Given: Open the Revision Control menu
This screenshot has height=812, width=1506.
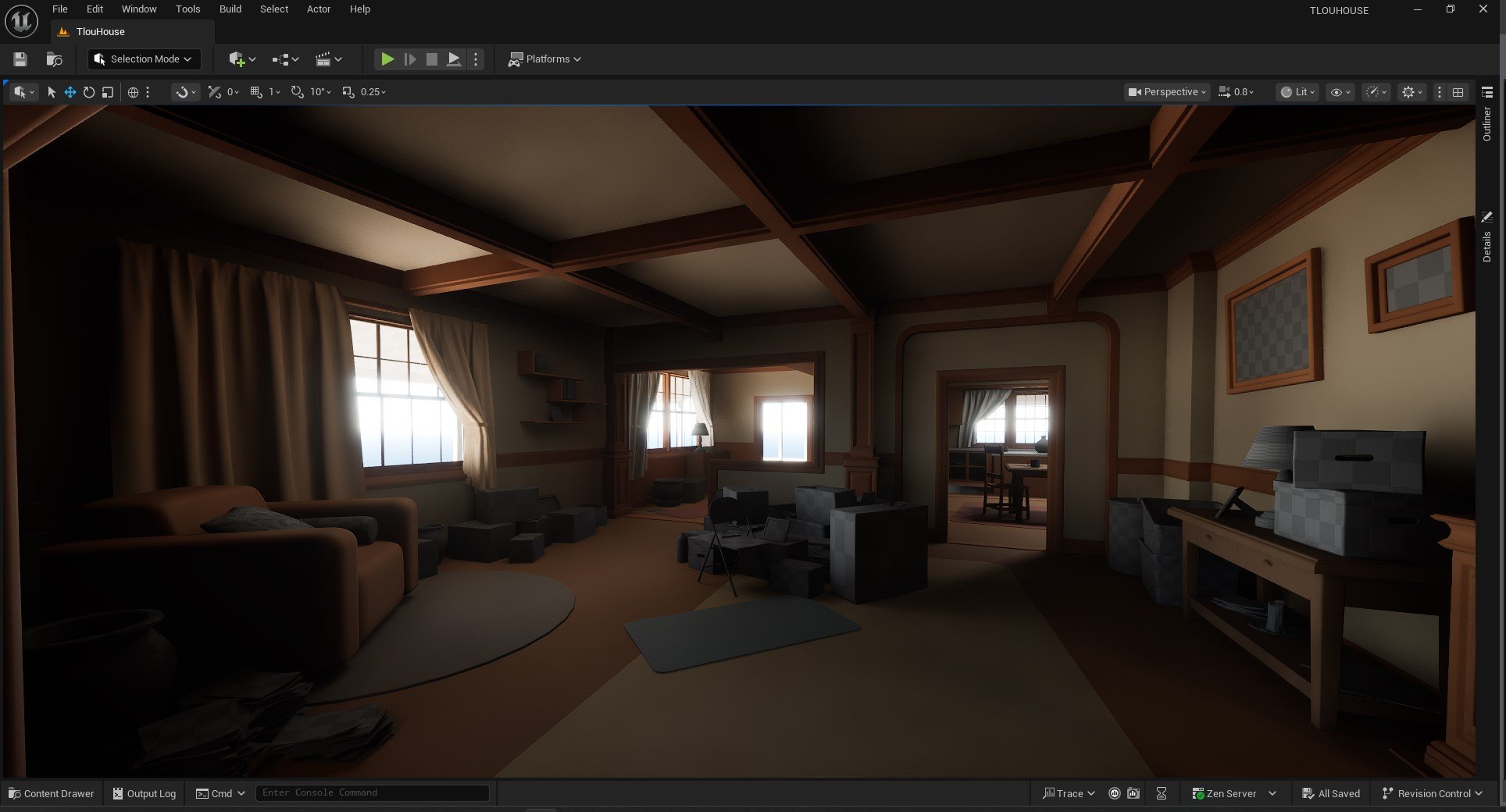Looking at the screenshot, I should point(1432,793).
